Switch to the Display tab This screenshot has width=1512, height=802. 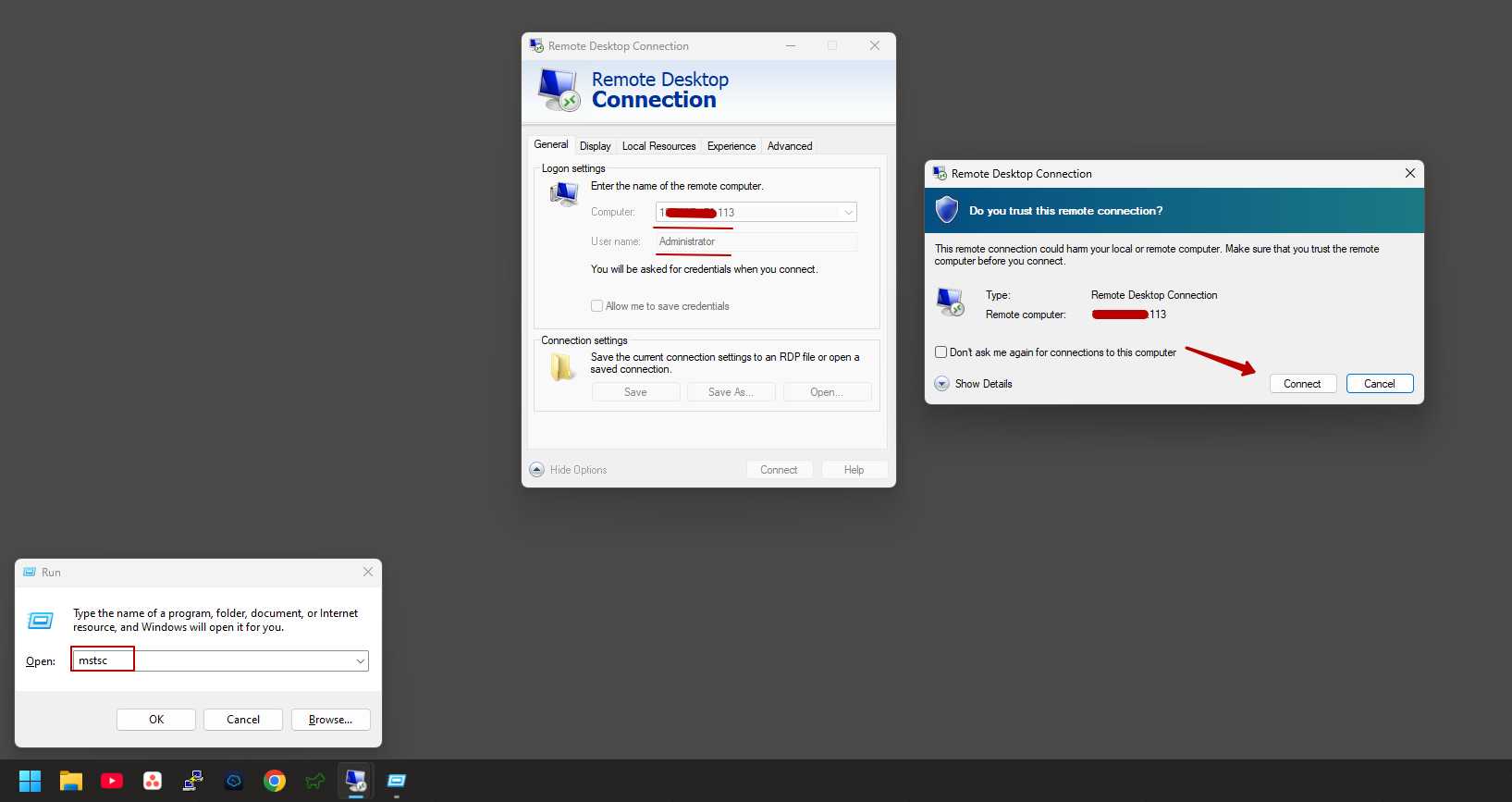click(x=595, y=146)
